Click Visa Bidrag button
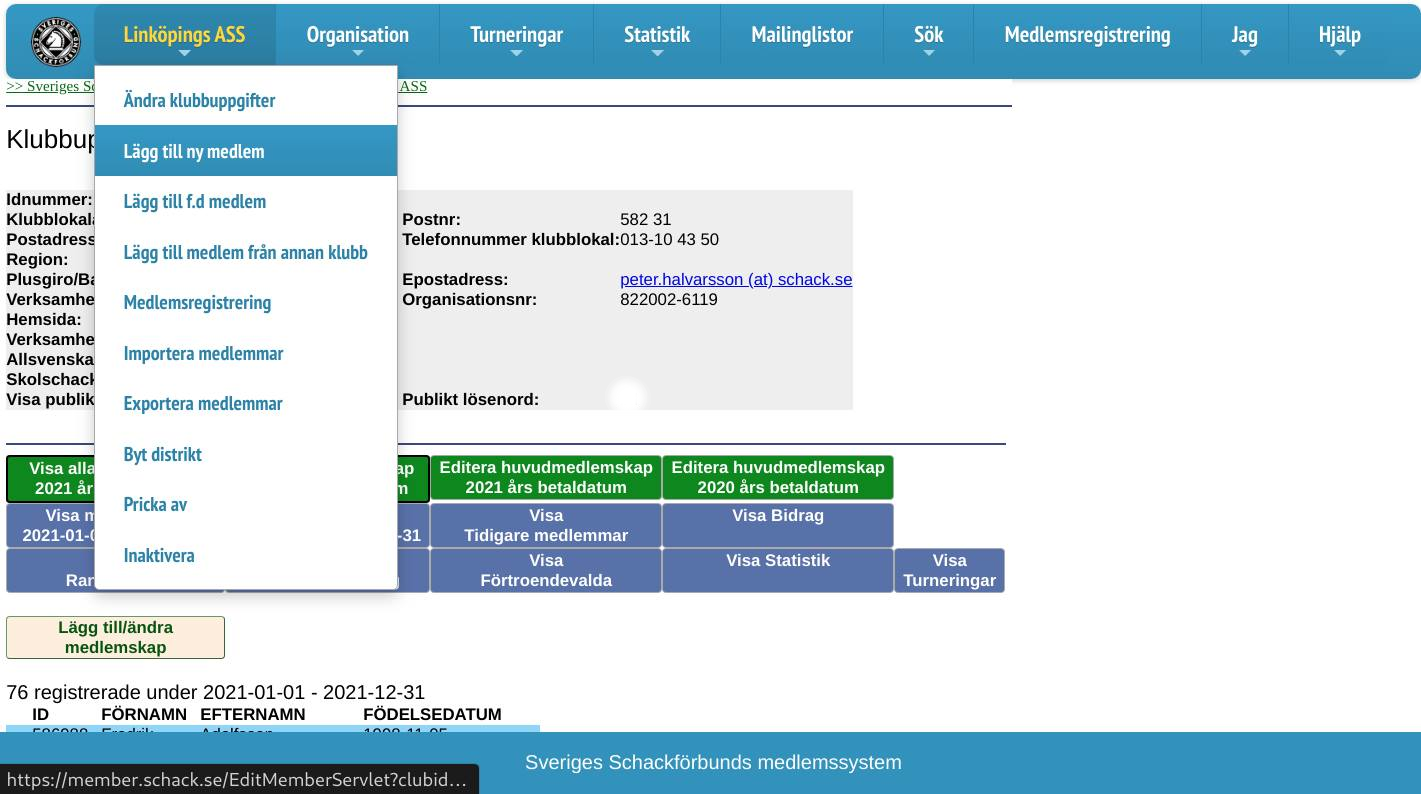This screenshot has height=794, width=1421. tap(778, 525)
